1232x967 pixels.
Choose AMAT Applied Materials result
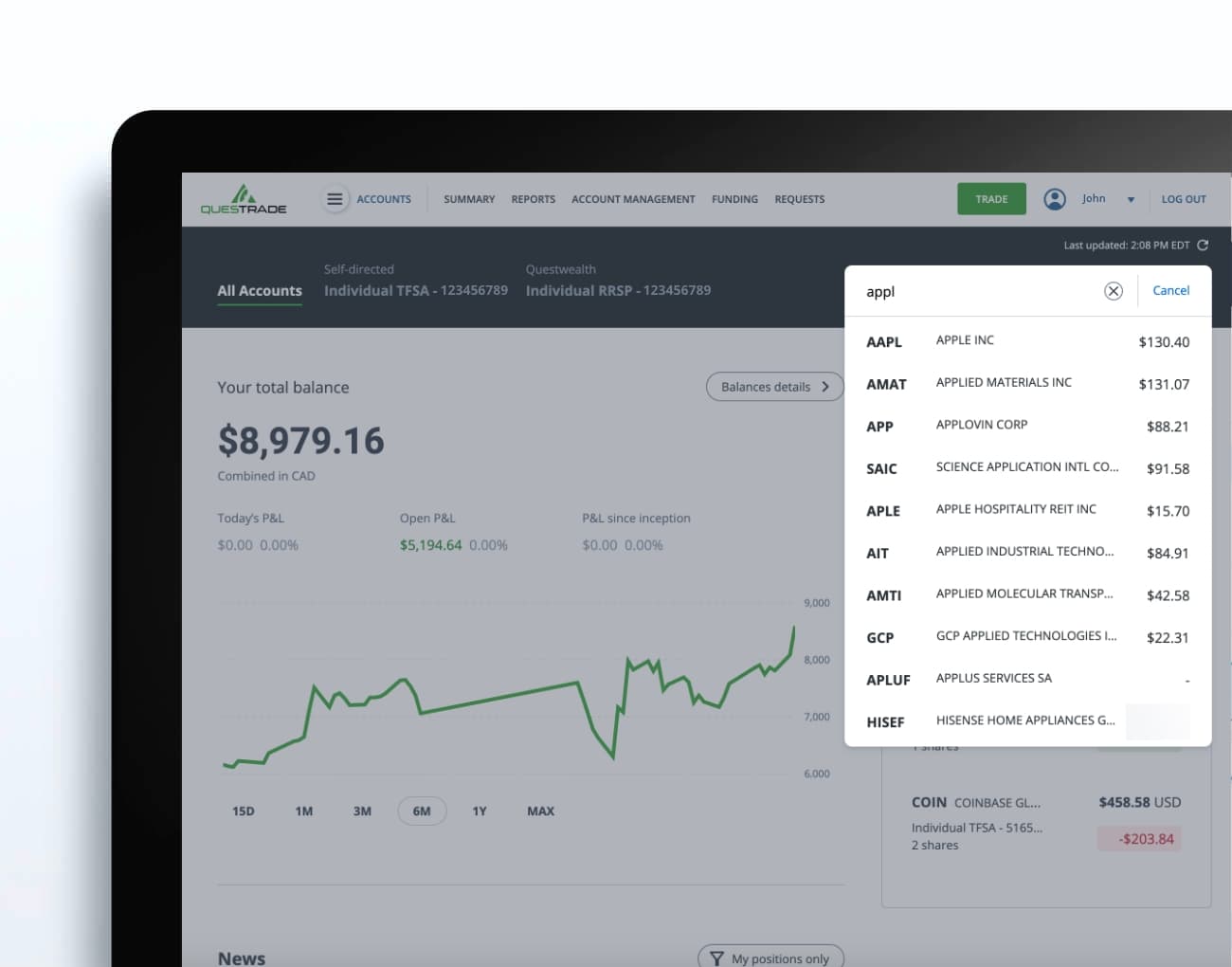(1027, 384)
